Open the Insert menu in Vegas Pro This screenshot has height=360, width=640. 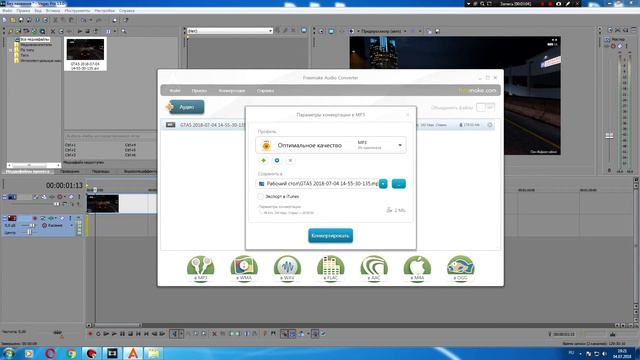[x=53, y=11]
